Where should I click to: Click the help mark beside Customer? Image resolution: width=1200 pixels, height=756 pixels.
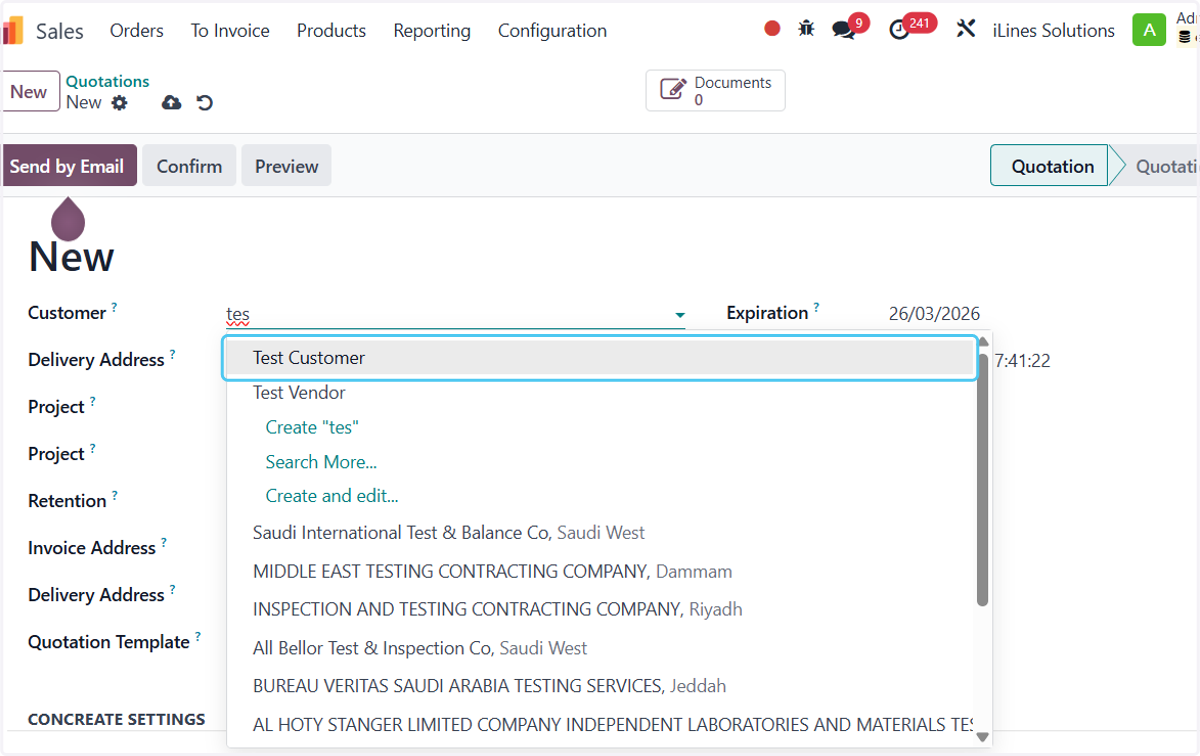(114, 307)
